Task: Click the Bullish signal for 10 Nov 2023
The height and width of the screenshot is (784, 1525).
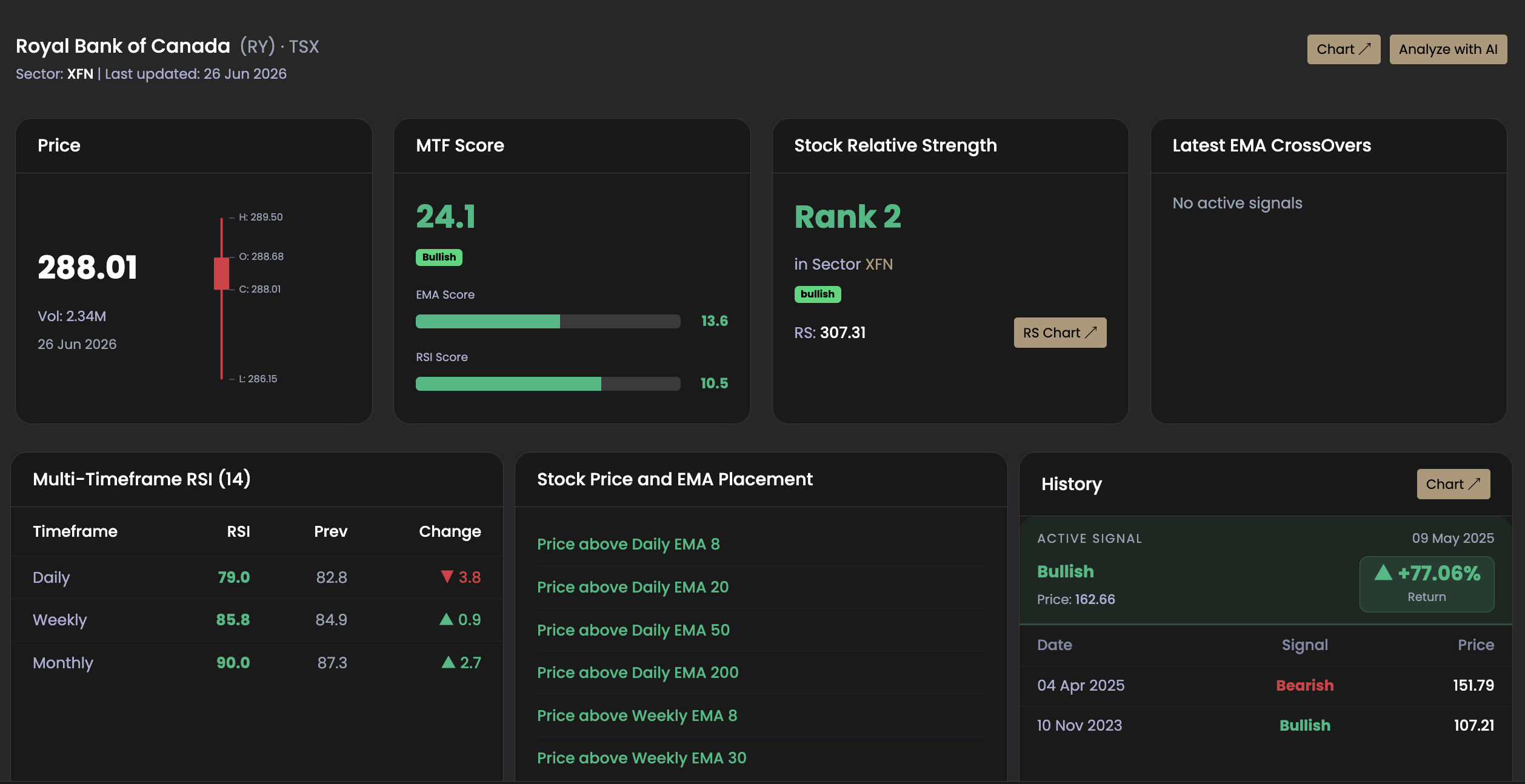Action: tap(1304, 725)
